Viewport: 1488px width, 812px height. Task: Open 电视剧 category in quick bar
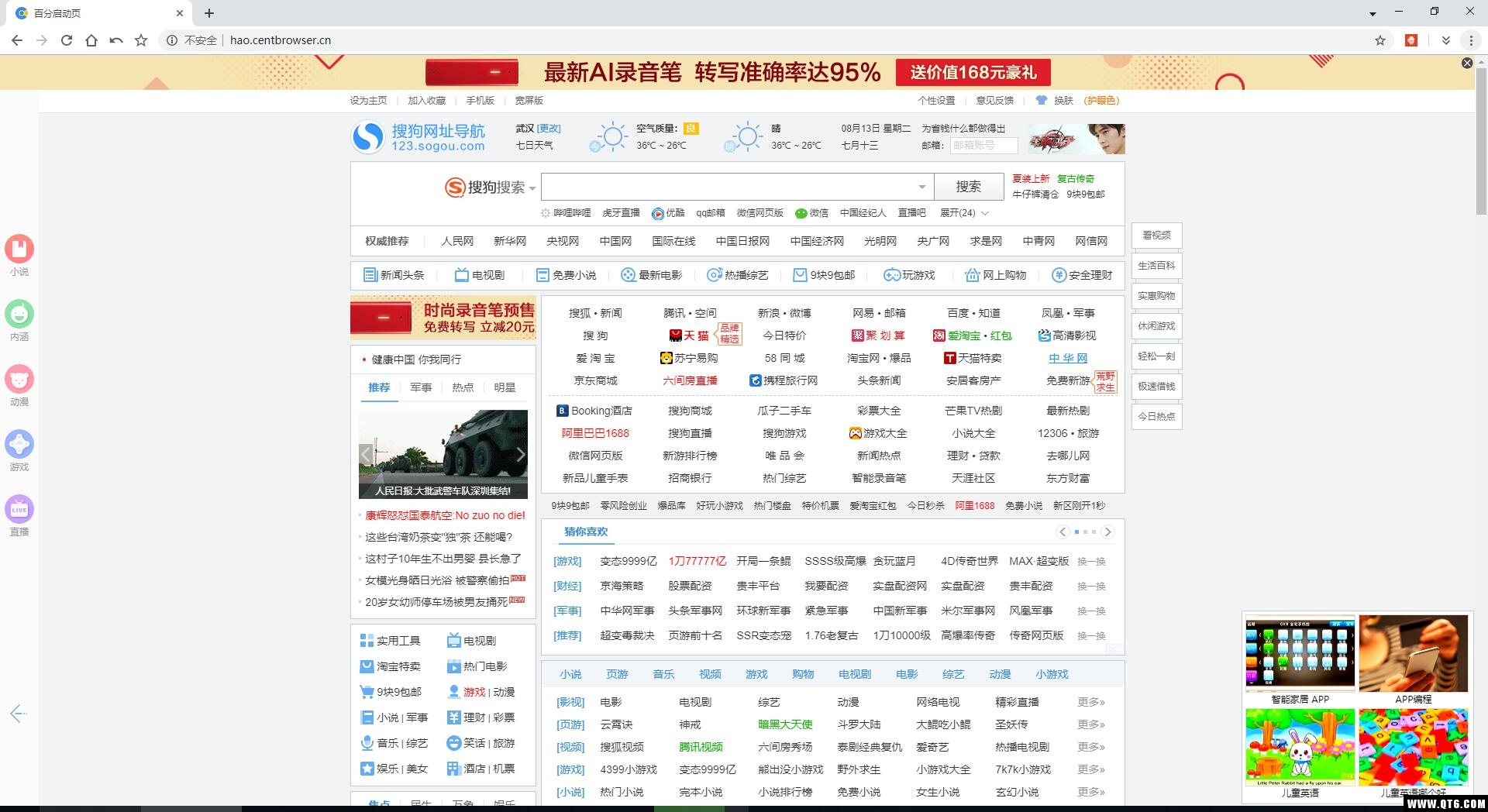(x=479, y=275)
